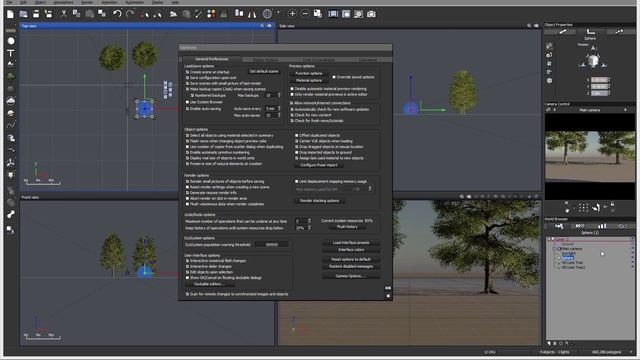Click the colored dots paint icon
Image resolution: width=640 pixels, height=360 pixels.
[211, 14]
